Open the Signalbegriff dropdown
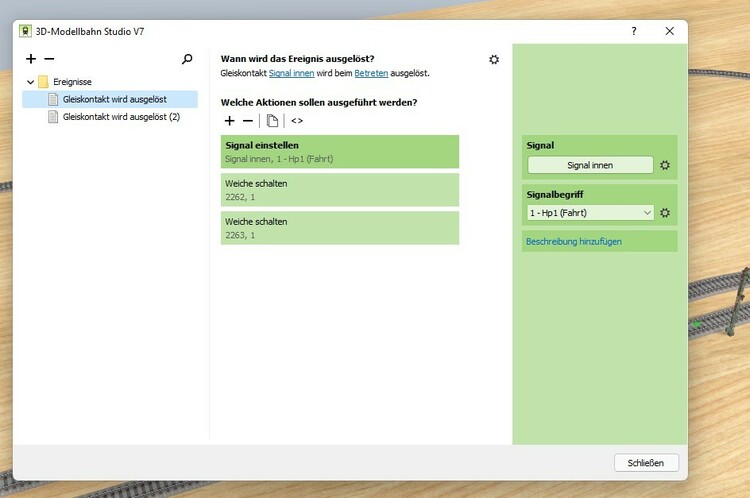750x498 pixels. [x=590, y=213]
